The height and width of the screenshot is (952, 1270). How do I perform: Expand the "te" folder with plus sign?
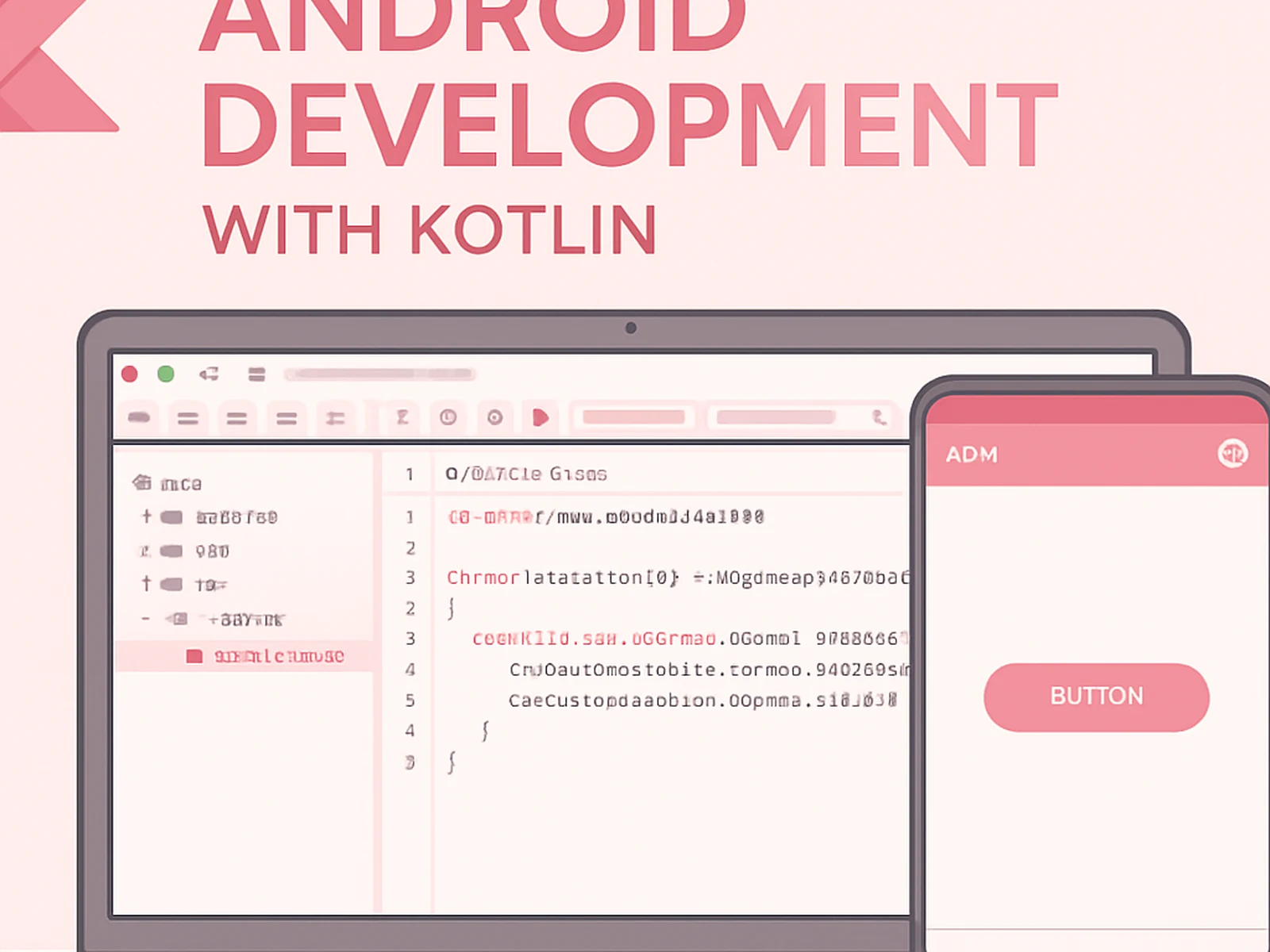tap(146, 584)
